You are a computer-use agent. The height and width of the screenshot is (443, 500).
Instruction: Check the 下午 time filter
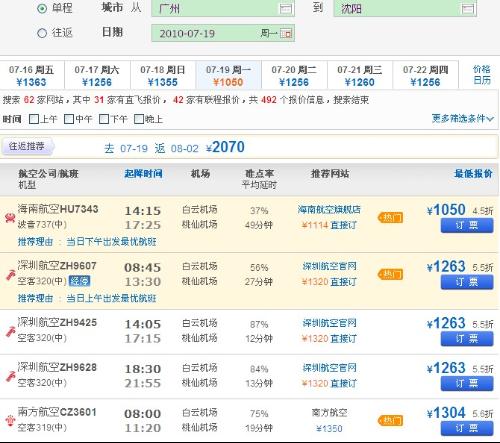pyautogui.click(x=104, y=119)
